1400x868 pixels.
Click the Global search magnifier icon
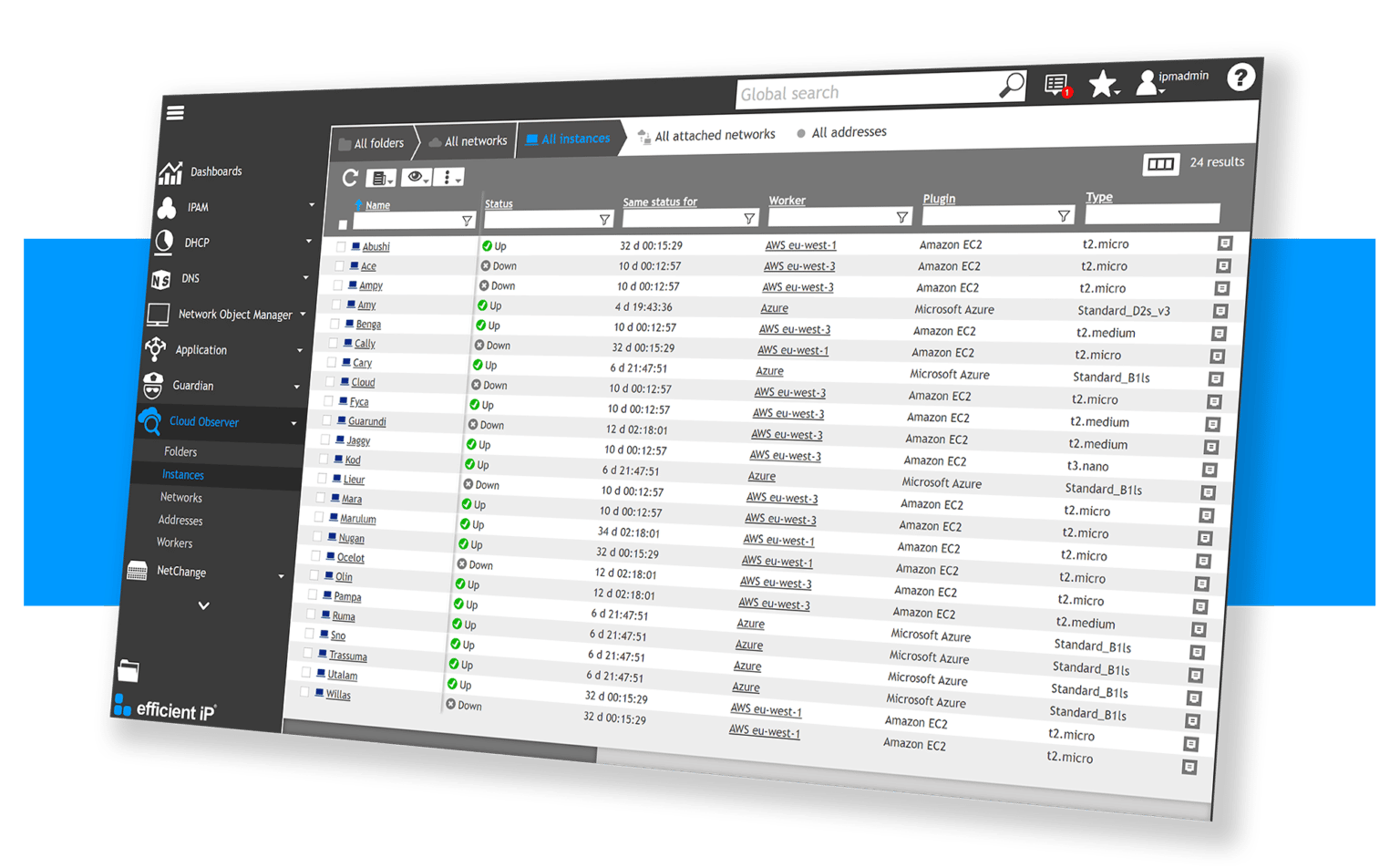click(x=1012, y=86)
